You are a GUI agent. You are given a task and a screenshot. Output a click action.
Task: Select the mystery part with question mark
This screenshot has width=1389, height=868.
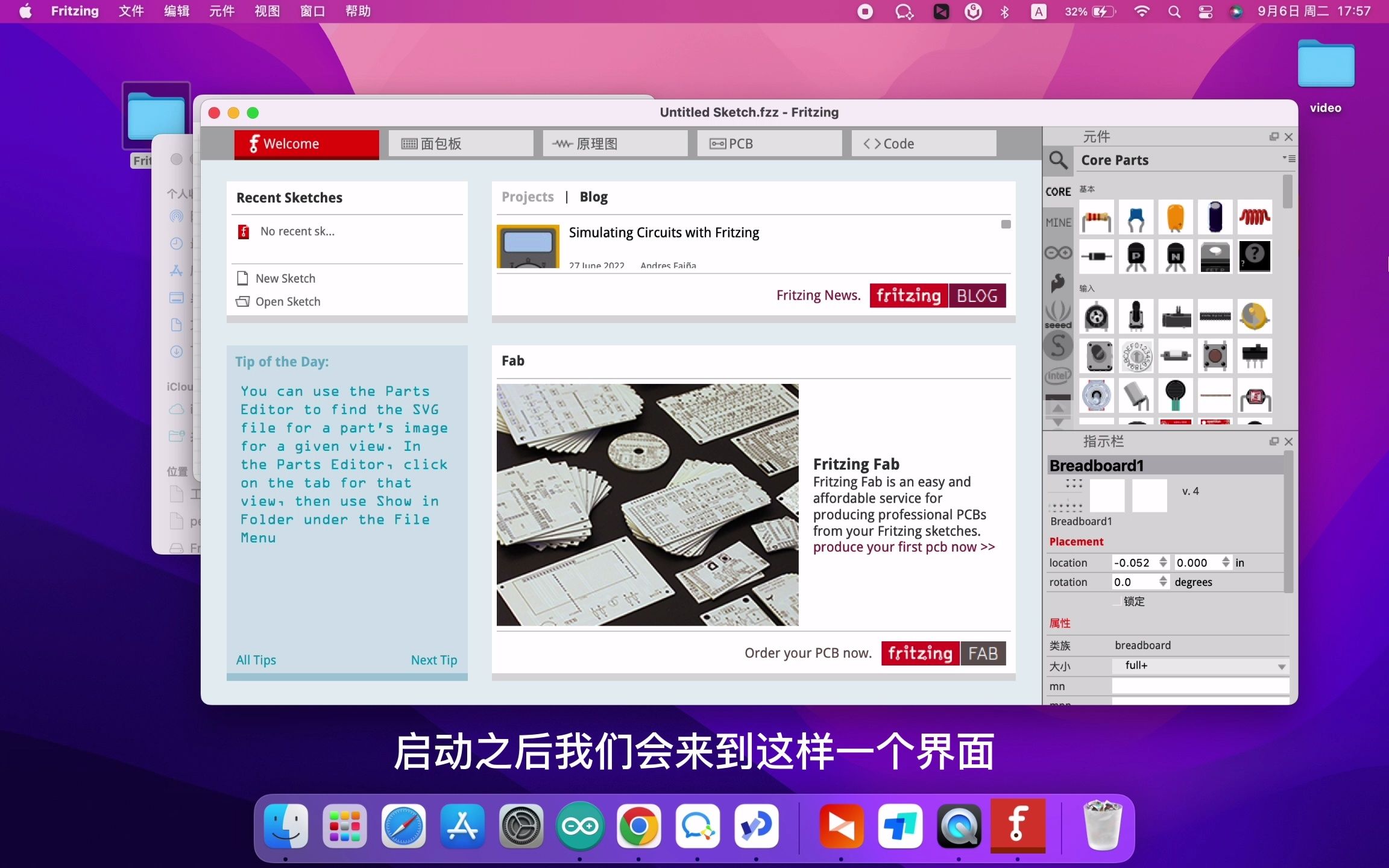1255,257
